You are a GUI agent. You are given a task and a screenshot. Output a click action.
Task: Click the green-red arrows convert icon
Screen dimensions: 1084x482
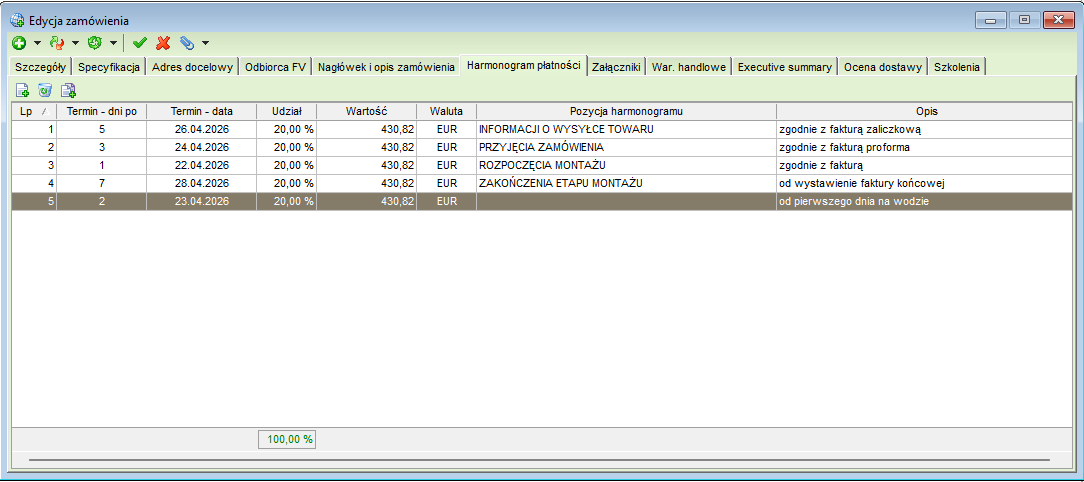coord(57,43)
